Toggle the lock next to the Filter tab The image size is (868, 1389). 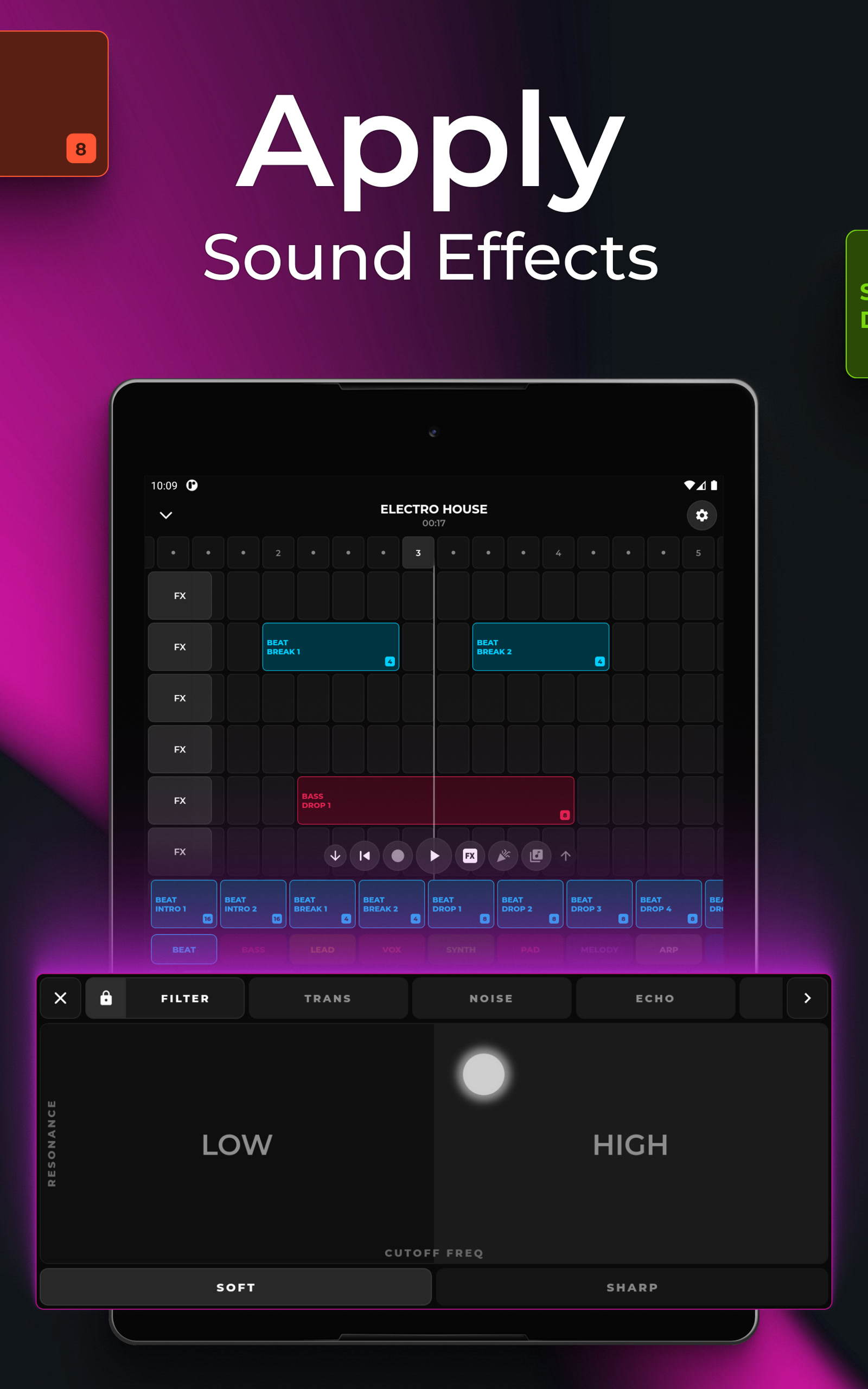(x=106, y=998)
